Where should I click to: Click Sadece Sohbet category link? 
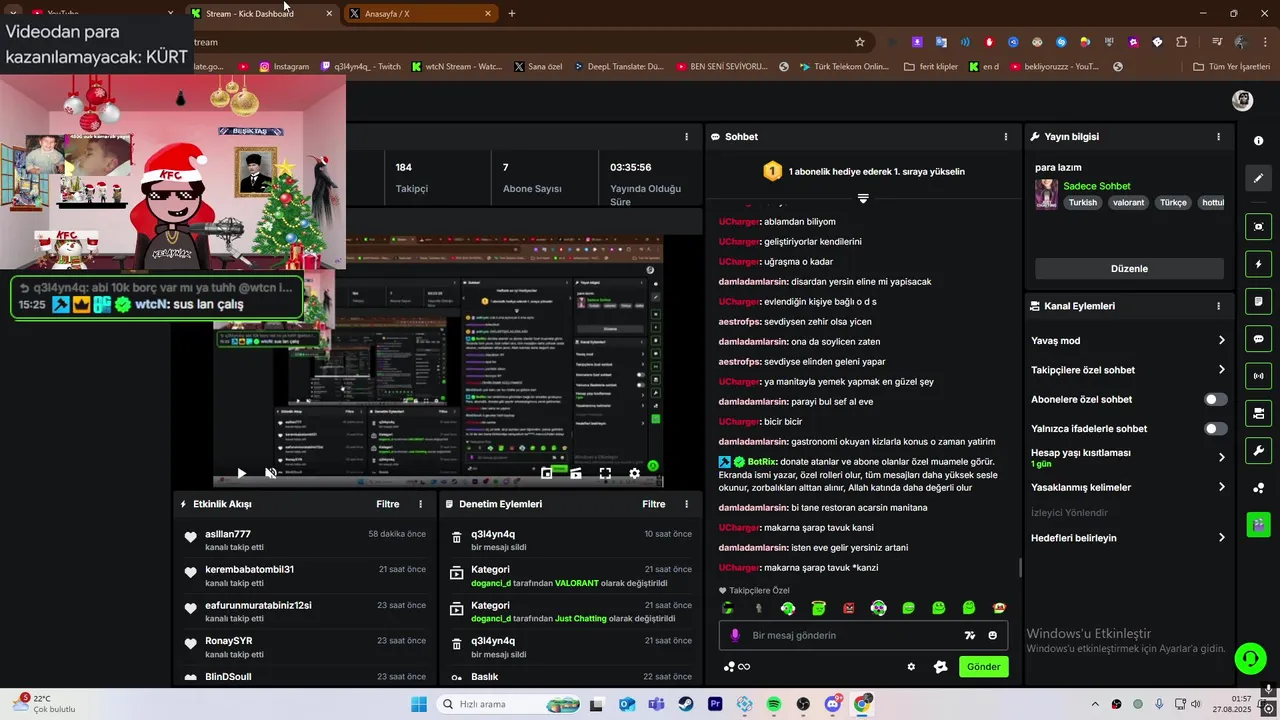[x=1096, y=186]
